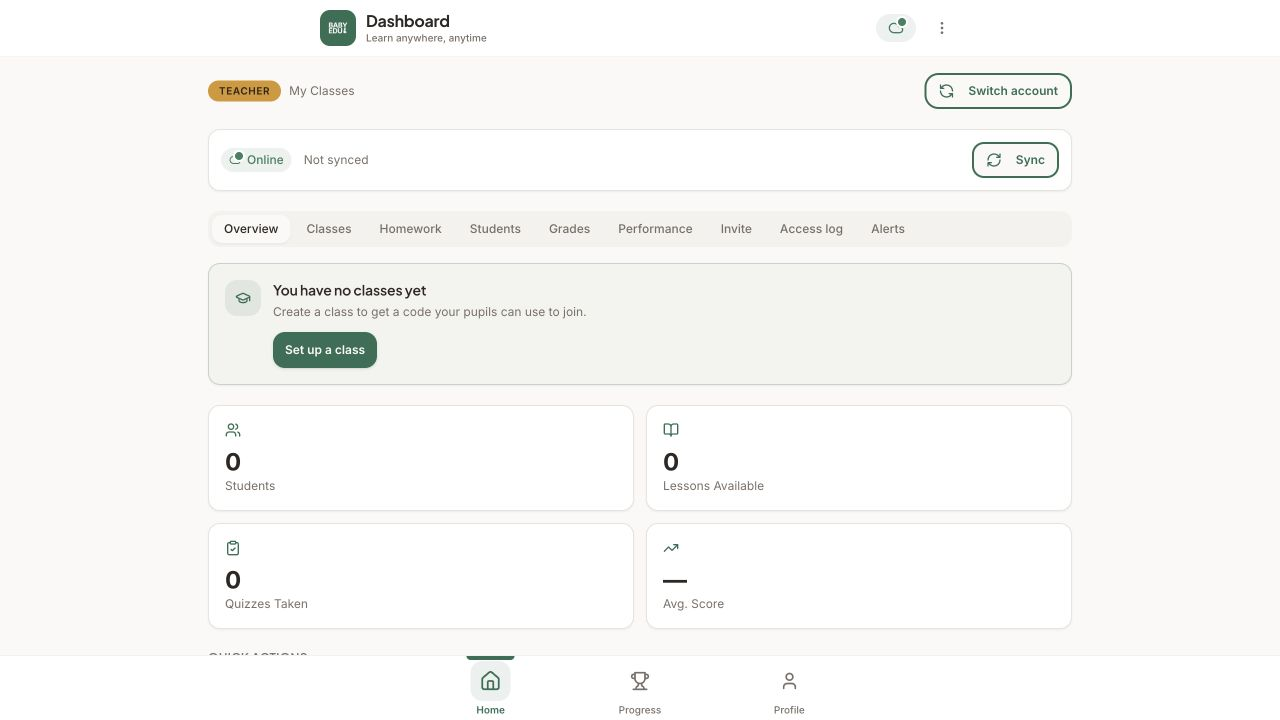
Task: Click the Students people icon
Action: (x=233, y=430)
